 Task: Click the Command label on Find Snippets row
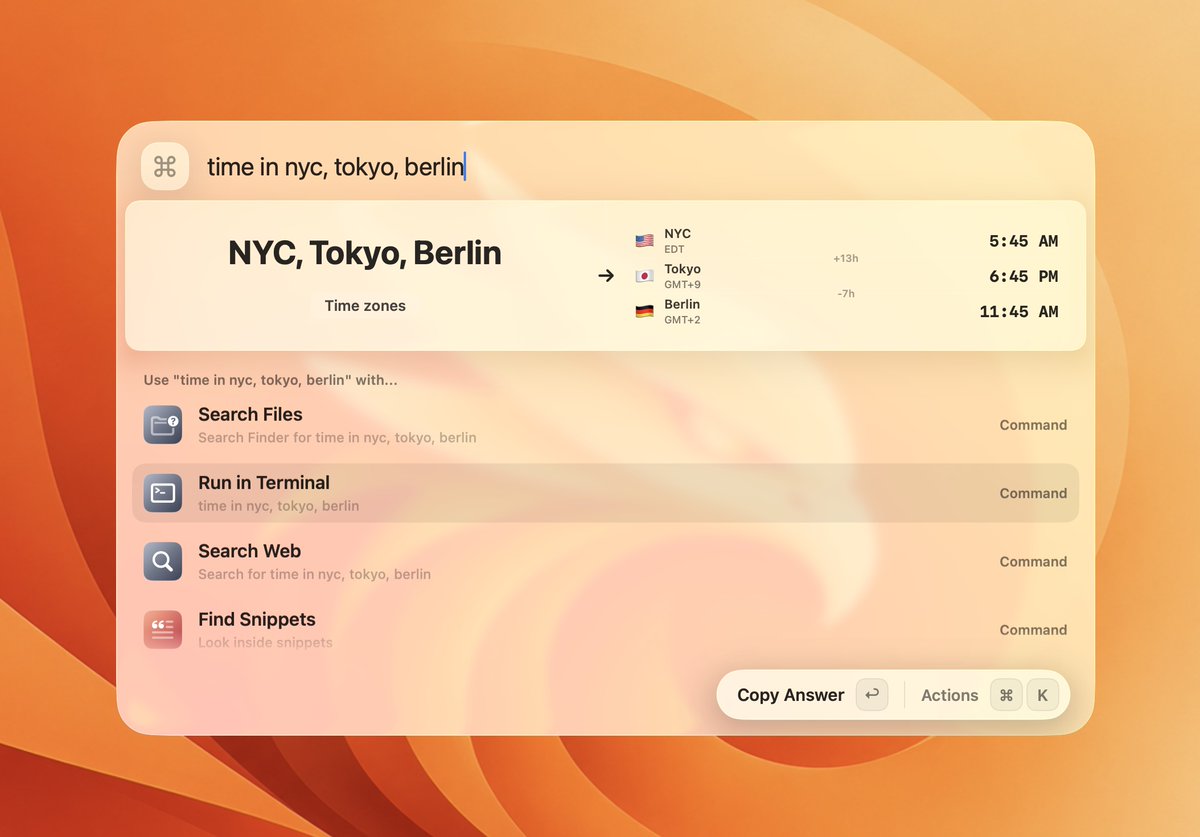click(x=1033, y=630)
